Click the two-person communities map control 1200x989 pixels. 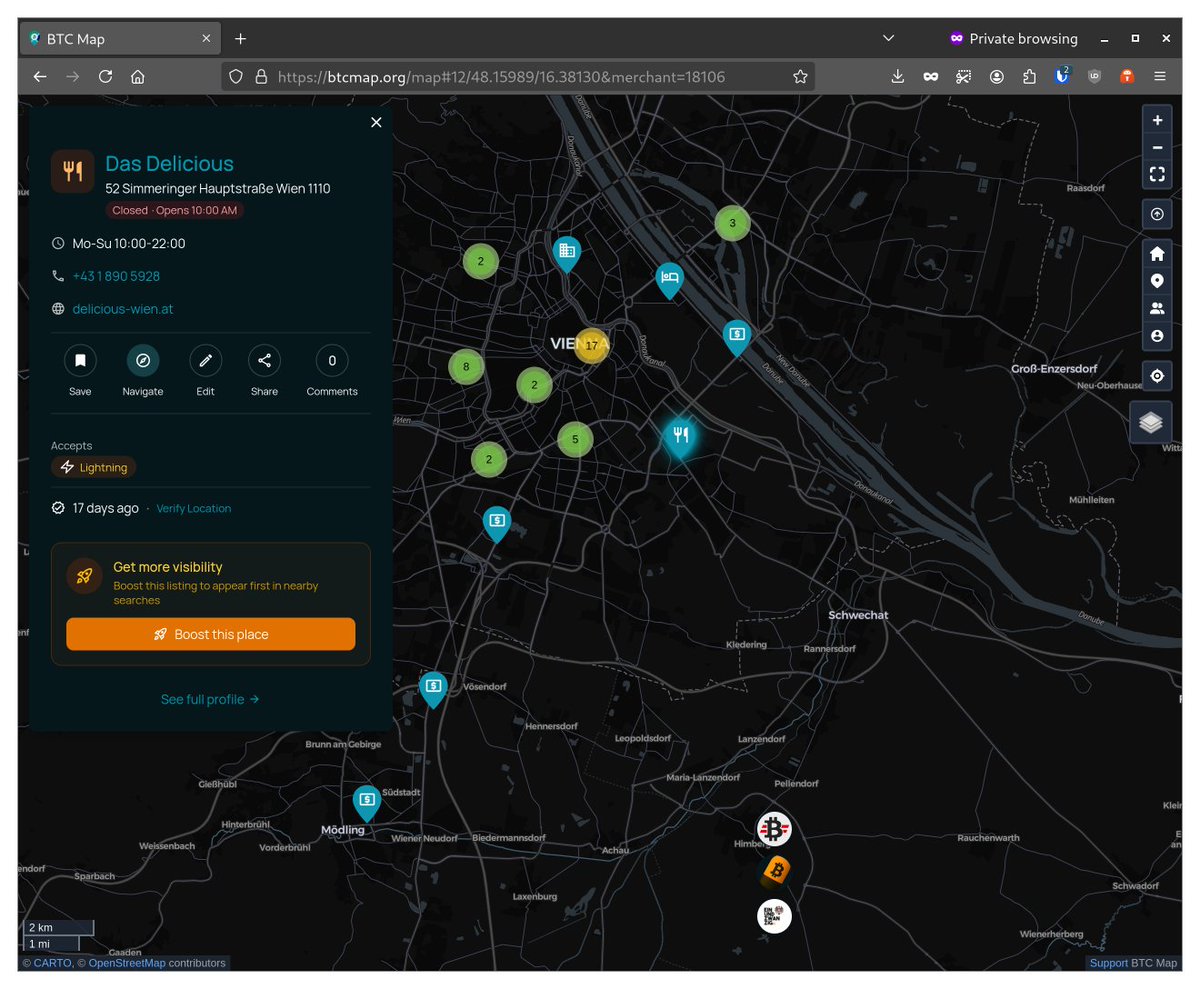point(1157,308)
